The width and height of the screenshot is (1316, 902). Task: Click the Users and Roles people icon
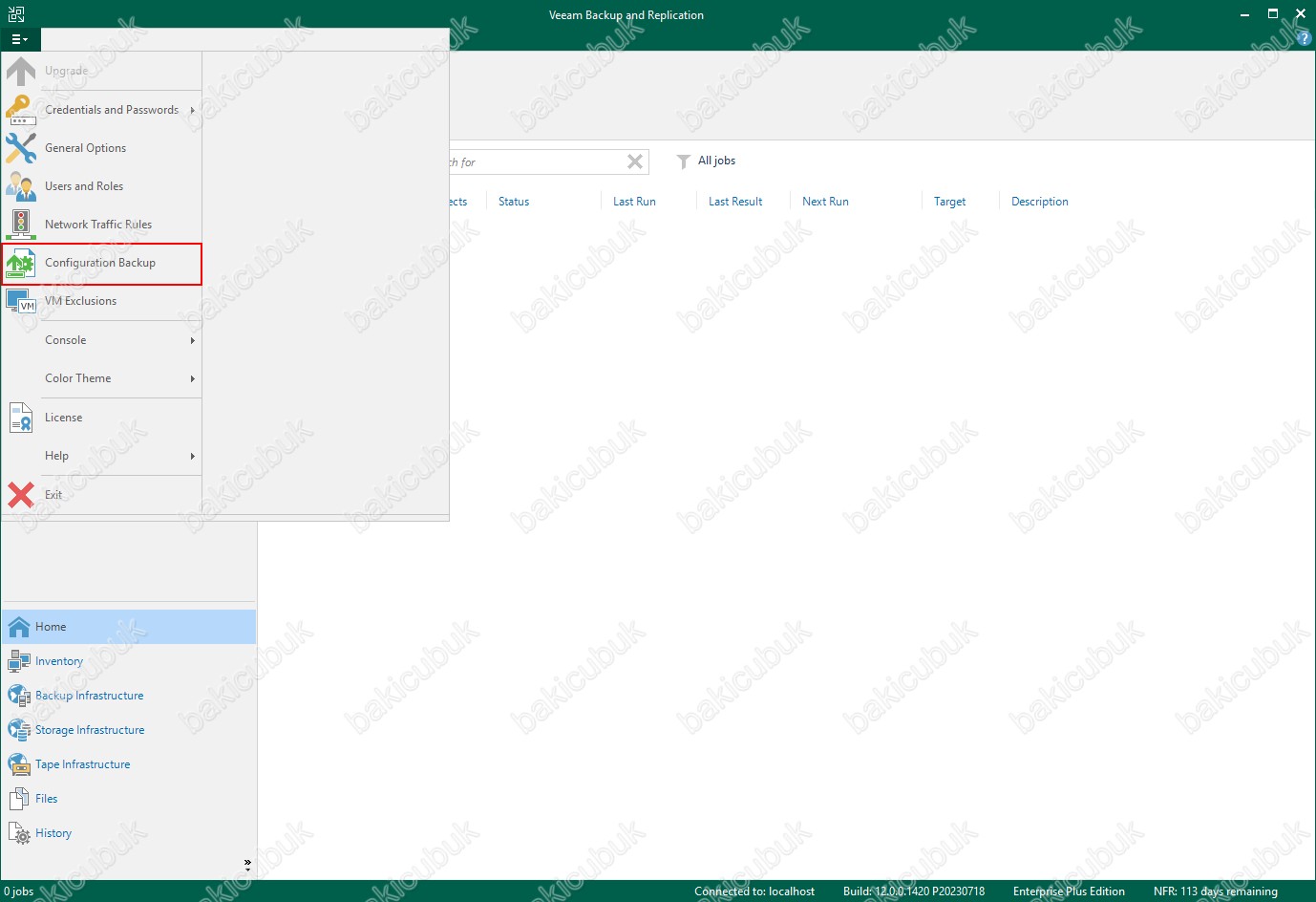(21, 186)
